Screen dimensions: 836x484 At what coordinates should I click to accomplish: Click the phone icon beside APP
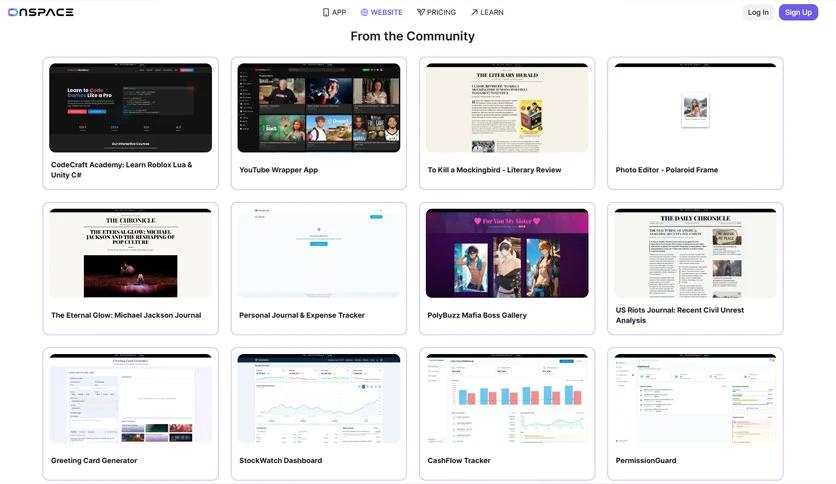(x=326, y=12)
